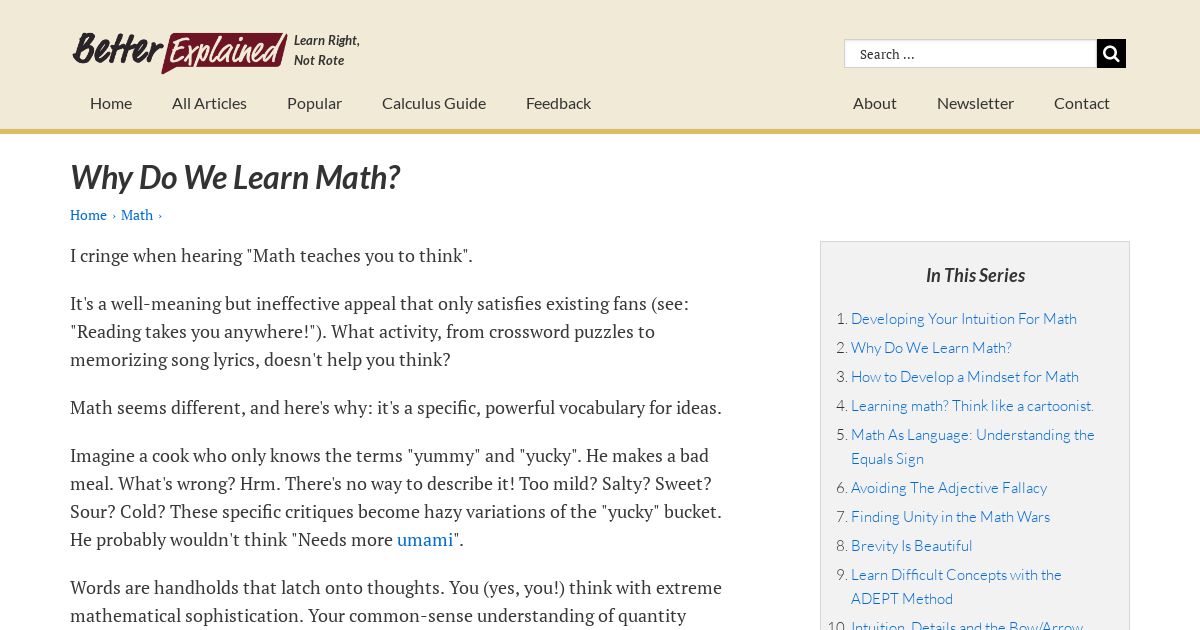Open How to Develop a Mindset for Math
Screen dimensions: 1200x630
(x=965, y=377)
